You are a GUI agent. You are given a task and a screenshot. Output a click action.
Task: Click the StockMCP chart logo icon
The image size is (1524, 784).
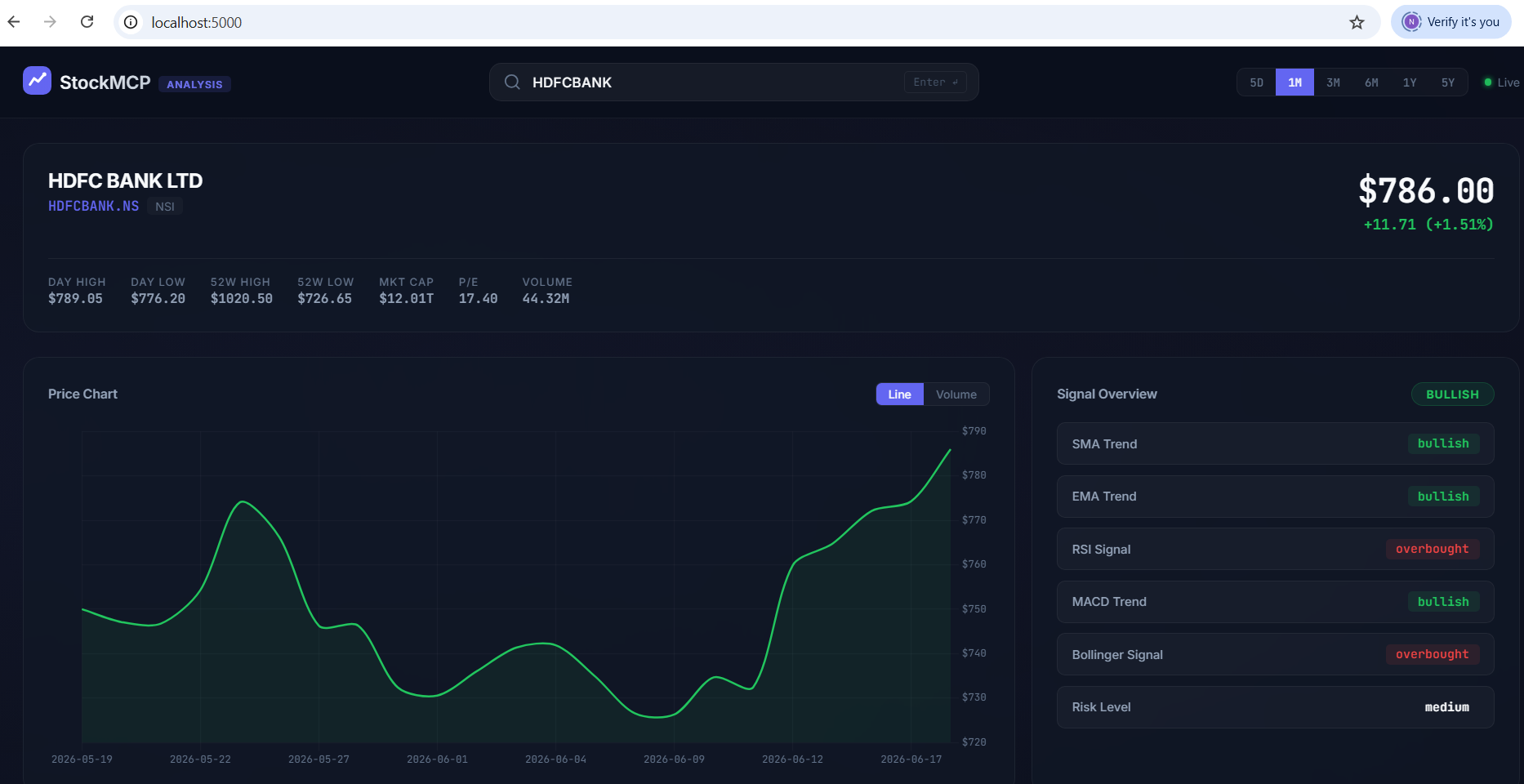pos(37,81)
